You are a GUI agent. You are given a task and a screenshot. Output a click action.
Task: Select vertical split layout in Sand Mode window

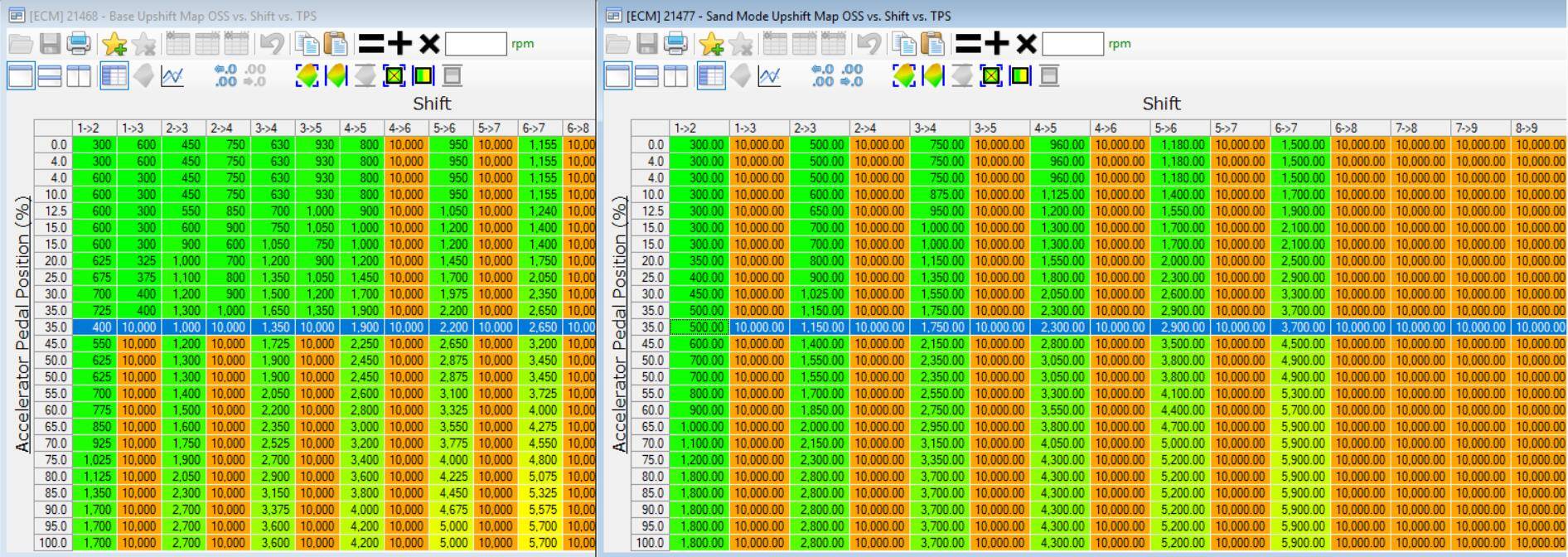pos(675,76)
